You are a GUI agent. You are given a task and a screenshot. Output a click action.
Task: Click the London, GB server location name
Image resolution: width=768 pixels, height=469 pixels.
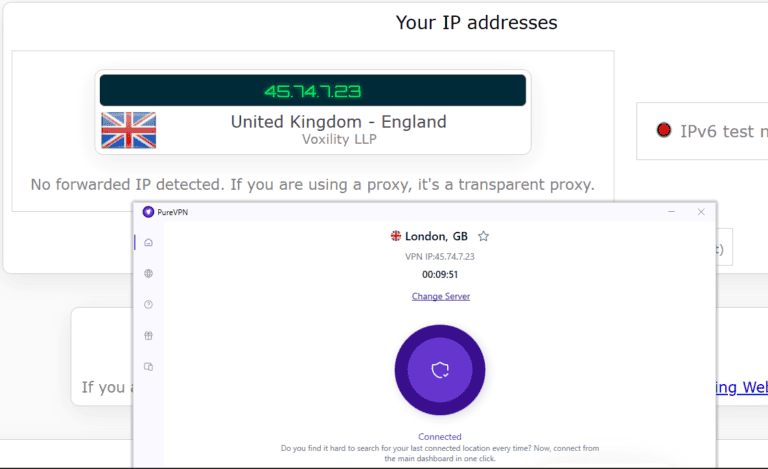pyautogui.click(x=436, y=236)
